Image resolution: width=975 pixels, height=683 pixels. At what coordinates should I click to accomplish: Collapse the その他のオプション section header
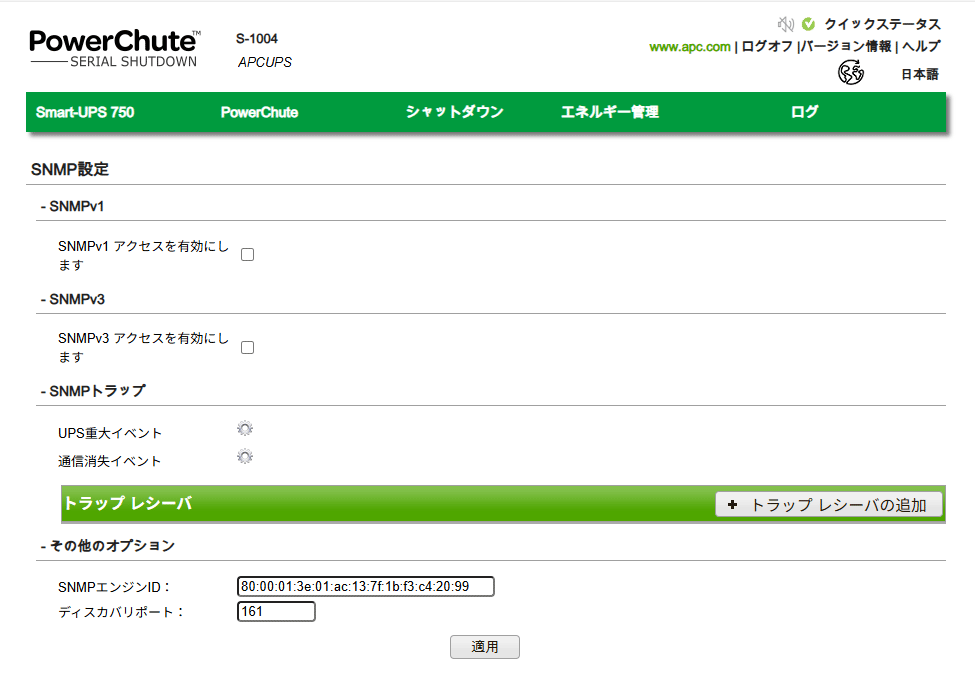pos(108,546)
